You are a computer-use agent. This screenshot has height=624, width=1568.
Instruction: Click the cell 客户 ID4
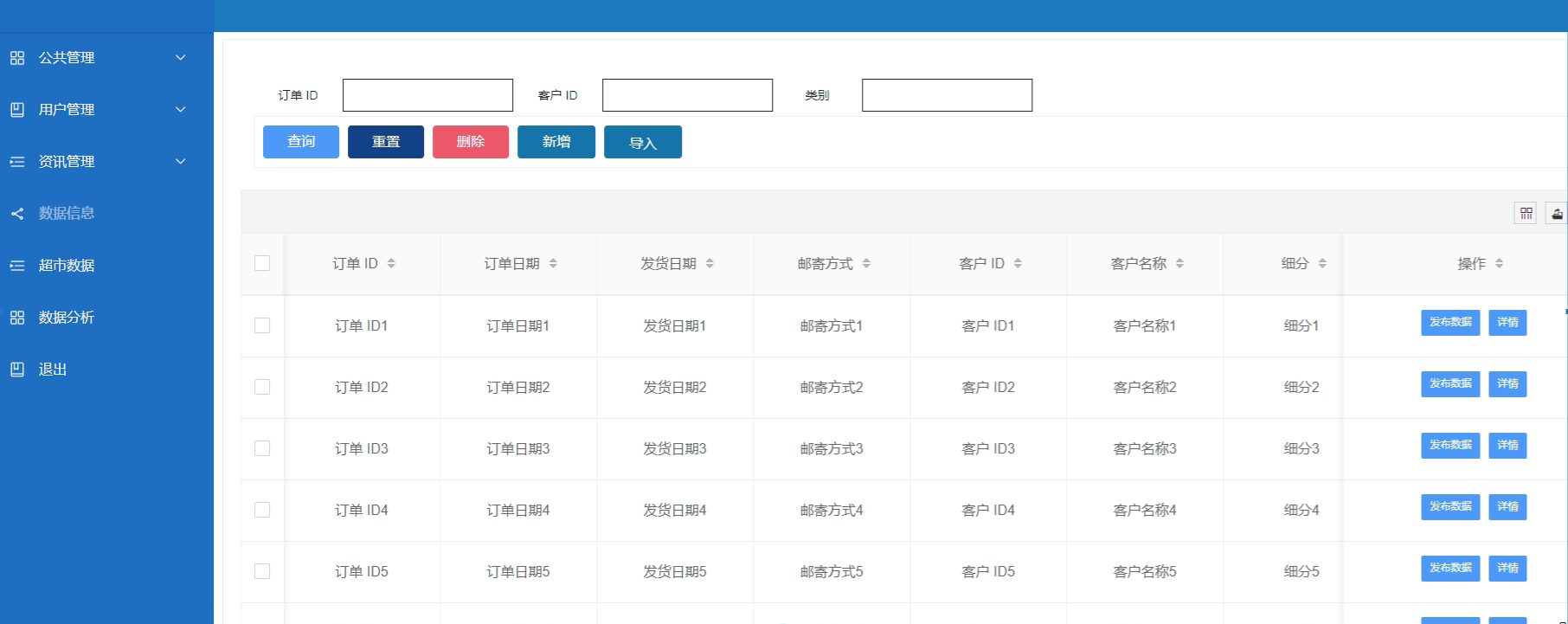987,511
